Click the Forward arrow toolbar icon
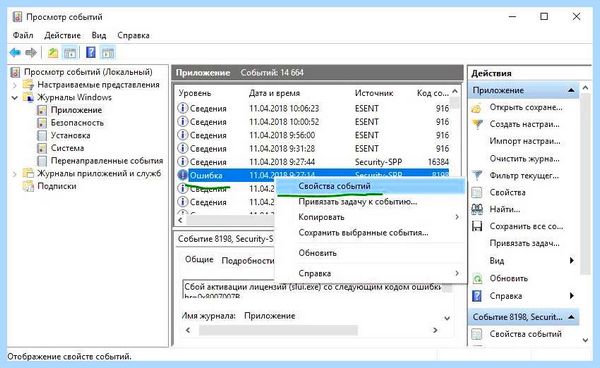 [31, 52]
